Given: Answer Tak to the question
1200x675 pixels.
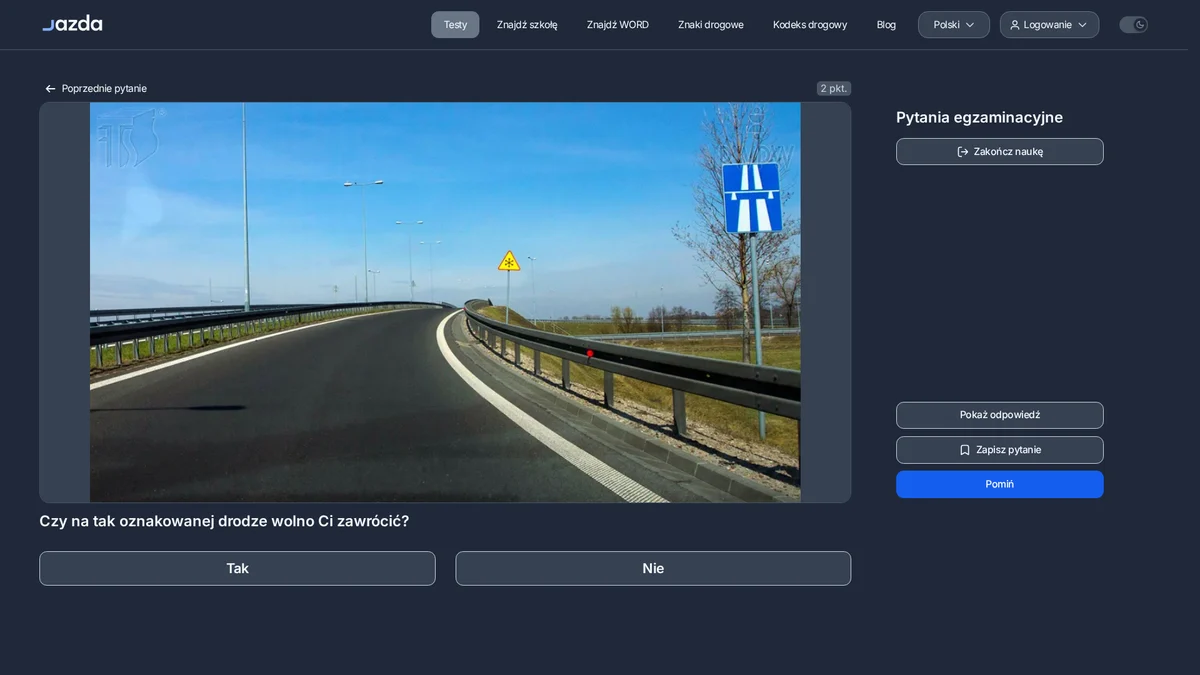Looking at the screenshot, I should [237, 568].
